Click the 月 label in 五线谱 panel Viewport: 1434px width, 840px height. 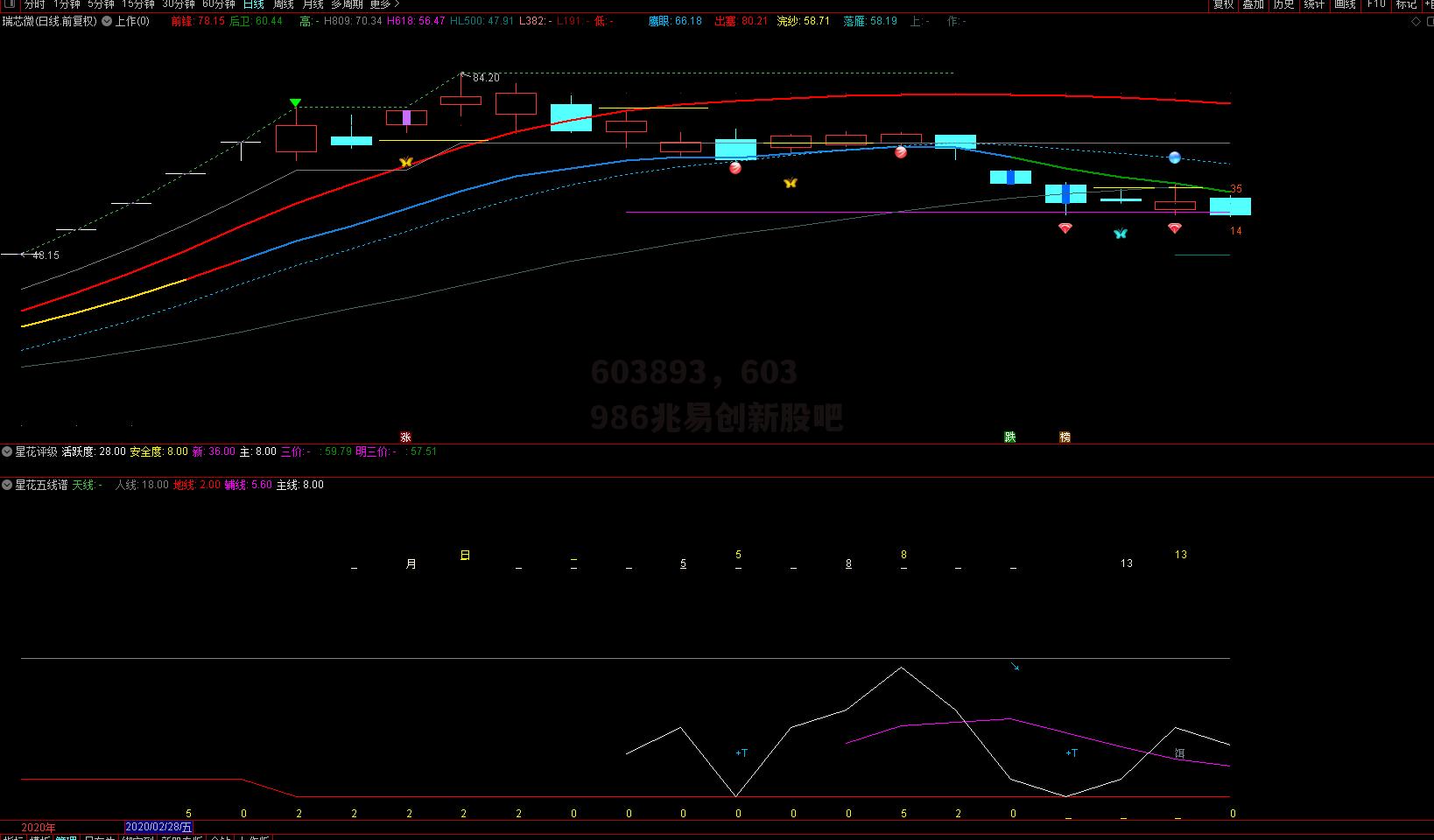coord(411,564)
